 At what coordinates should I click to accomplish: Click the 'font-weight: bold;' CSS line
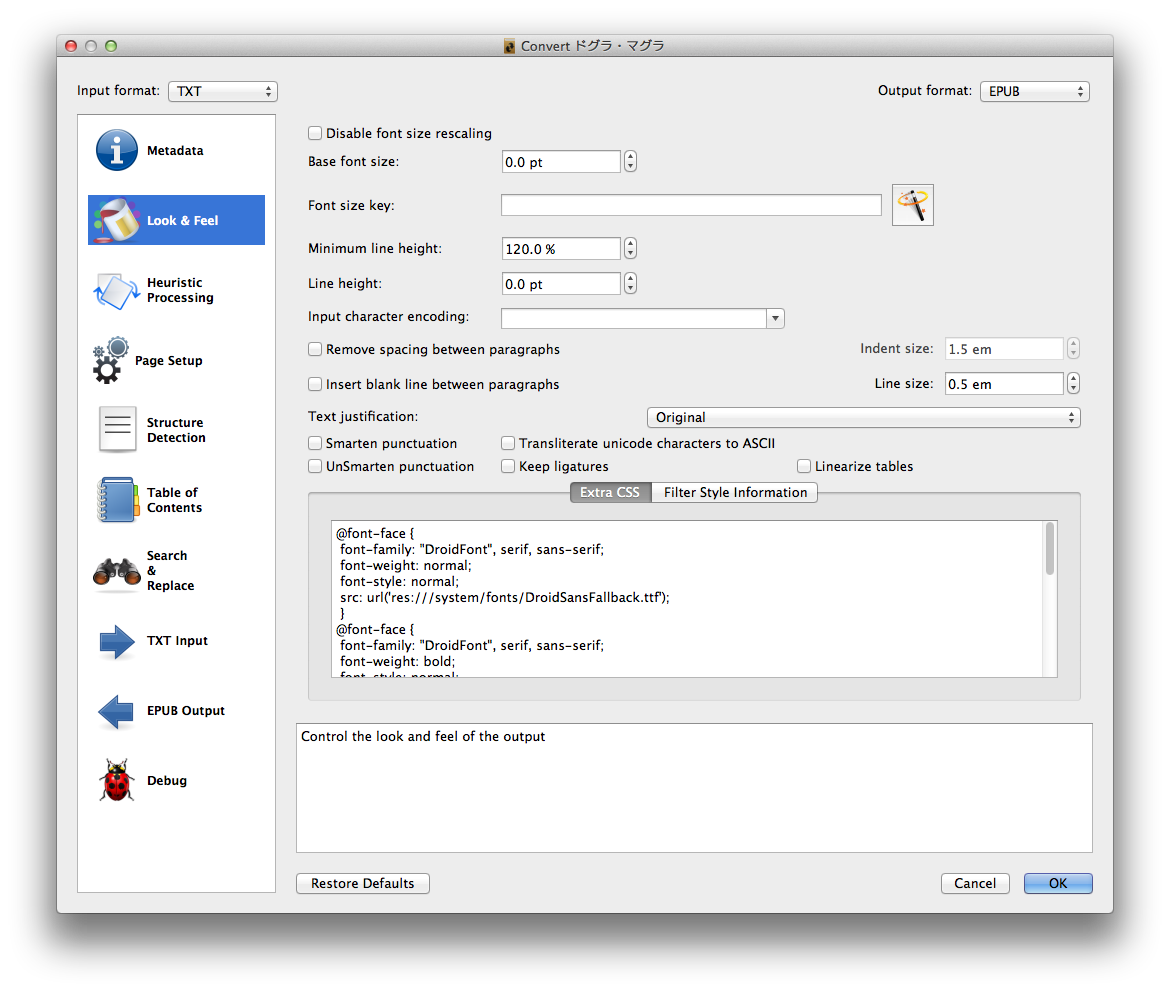click(x=398, y=661)
